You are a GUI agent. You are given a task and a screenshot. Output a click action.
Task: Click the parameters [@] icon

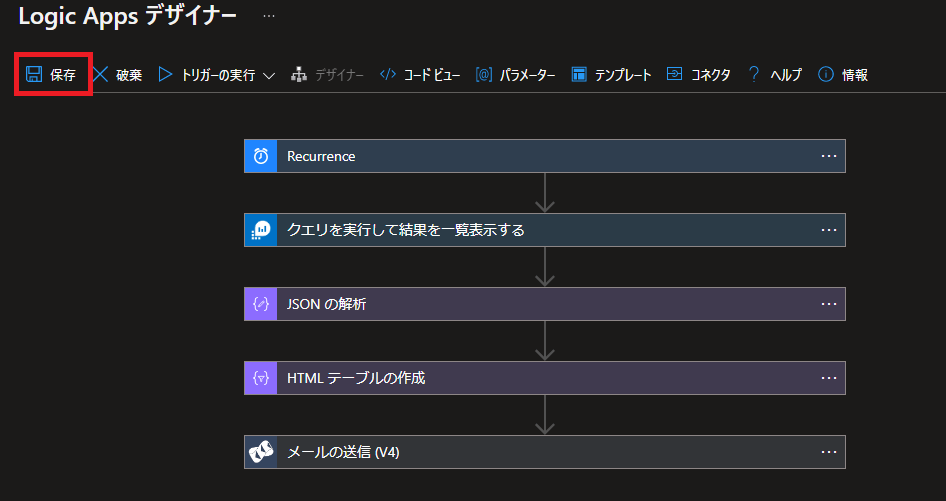point(484,74)
